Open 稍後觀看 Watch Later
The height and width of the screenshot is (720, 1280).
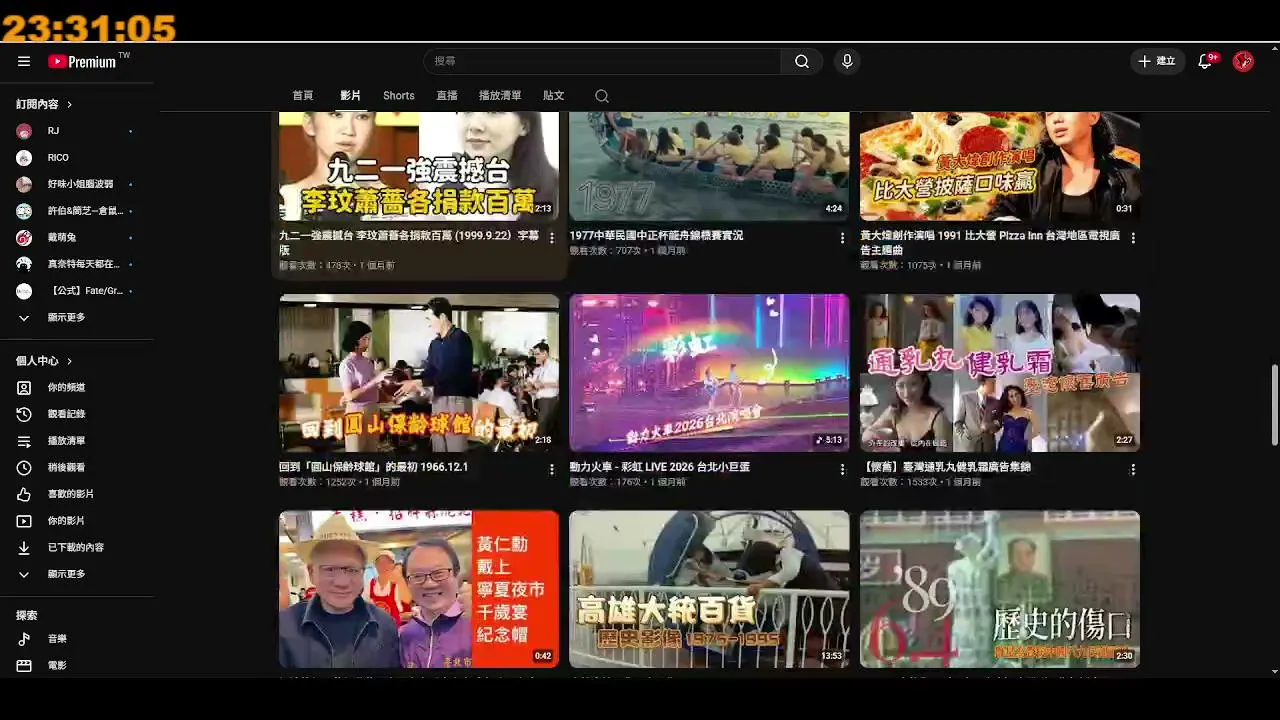(x=77, y=467)
